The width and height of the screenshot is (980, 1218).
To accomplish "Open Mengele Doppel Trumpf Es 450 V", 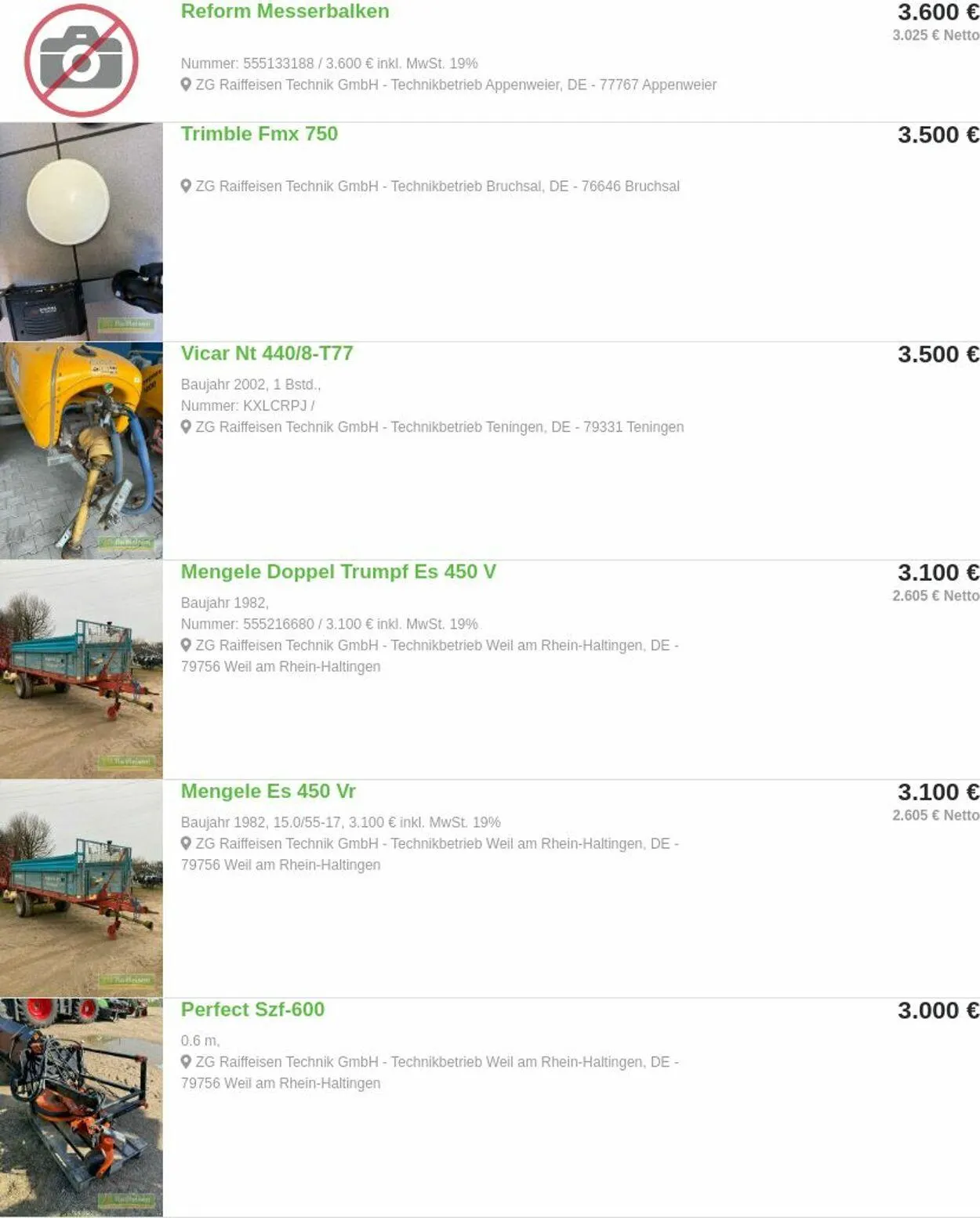I will [339, 571].
